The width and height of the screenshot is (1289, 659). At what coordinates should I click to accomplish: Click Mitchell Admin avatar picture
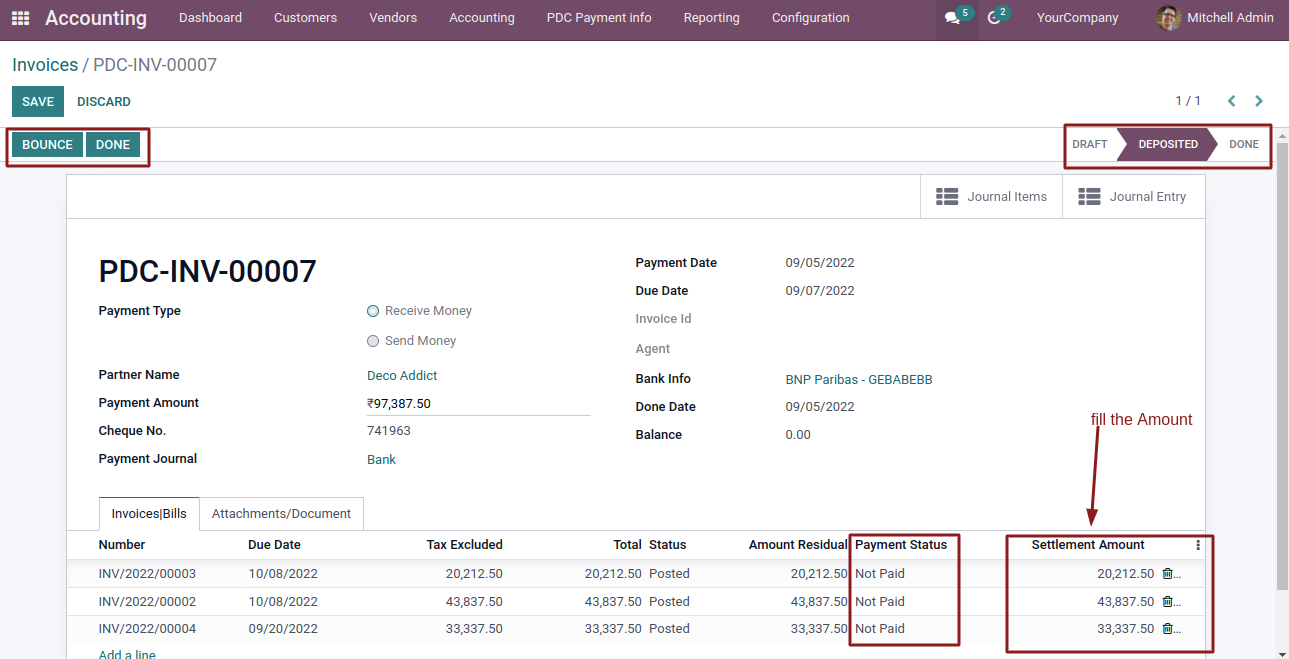(x=1168, y=18)
